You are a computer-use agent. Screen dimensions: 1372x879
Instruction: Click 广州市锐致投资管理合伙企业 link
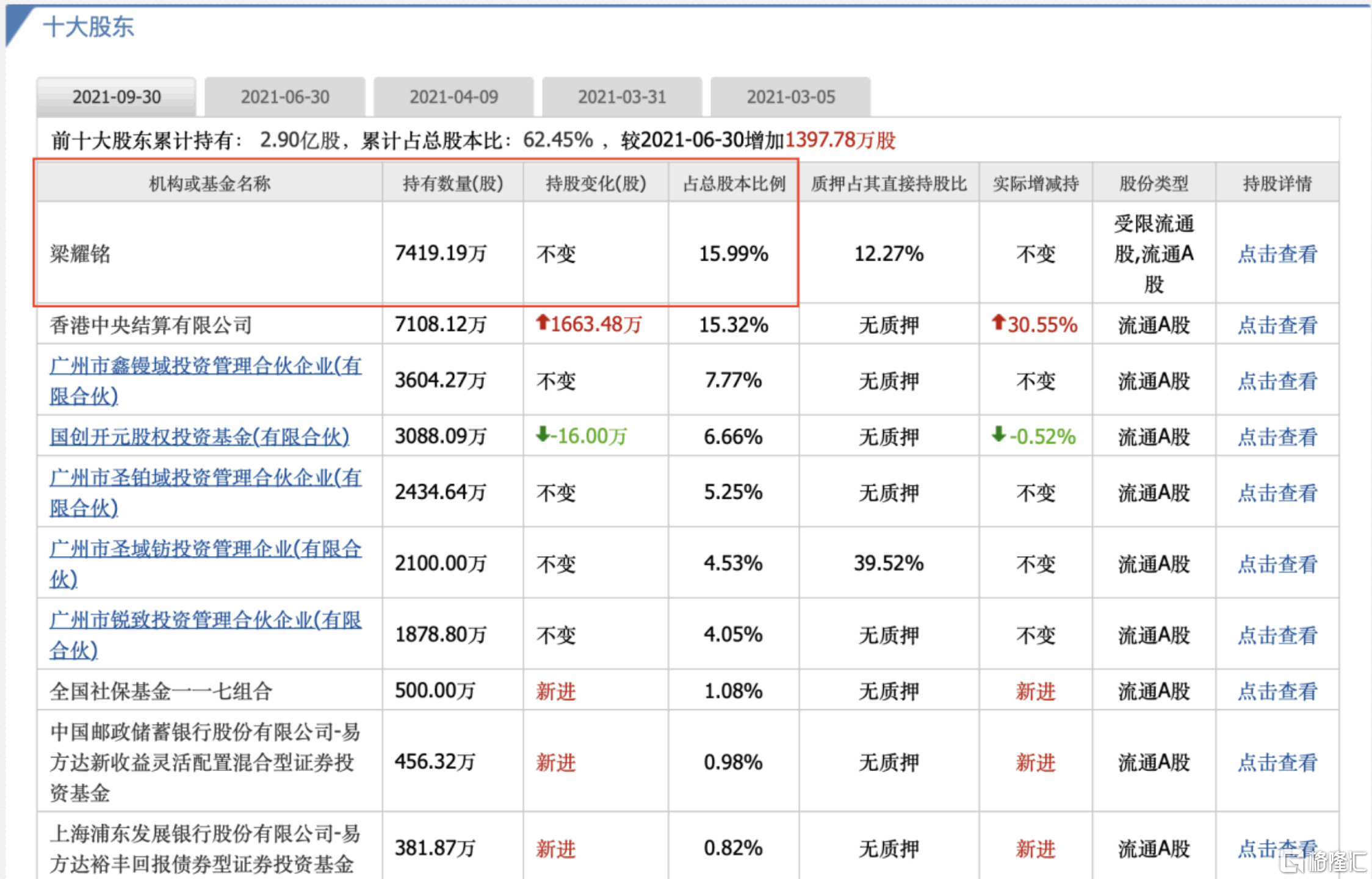point(205,620)
